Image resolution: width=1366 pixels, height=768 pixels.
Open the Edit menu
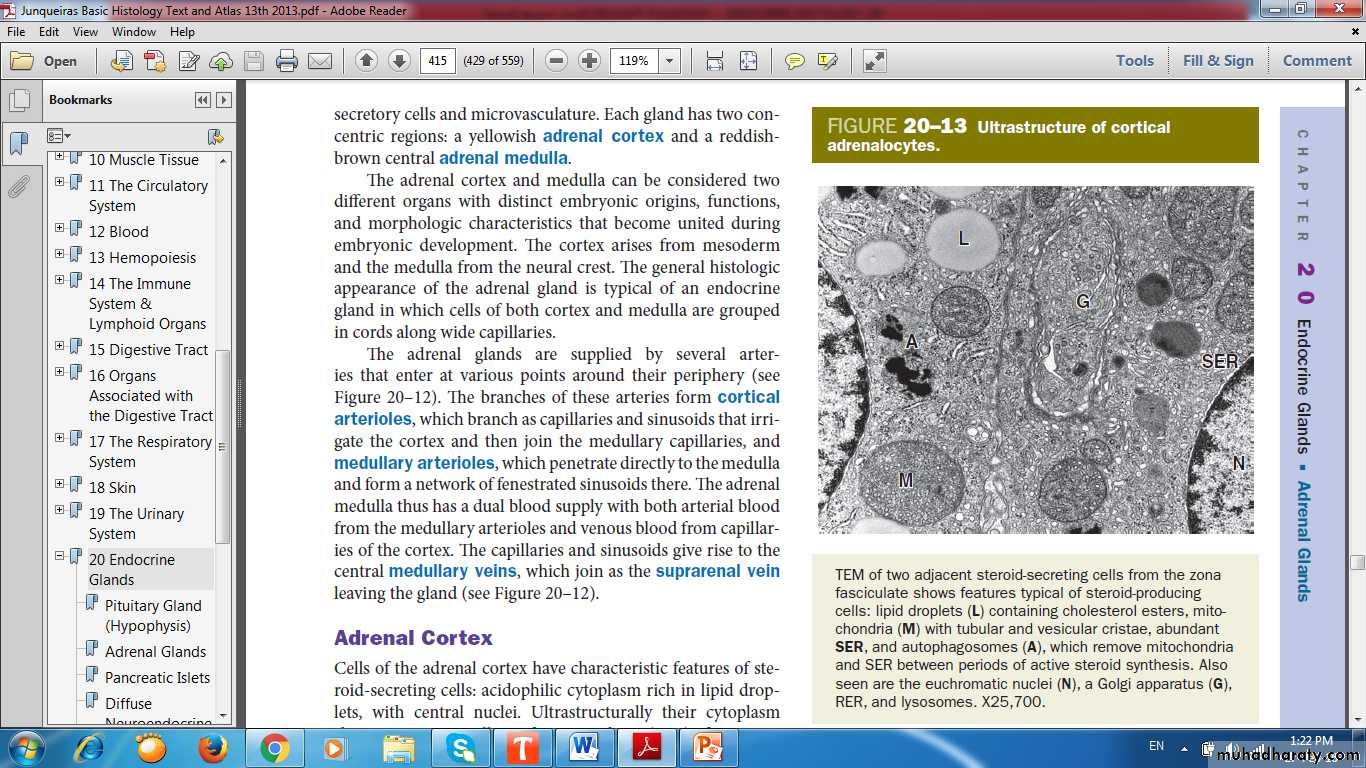tap(49, 32)
